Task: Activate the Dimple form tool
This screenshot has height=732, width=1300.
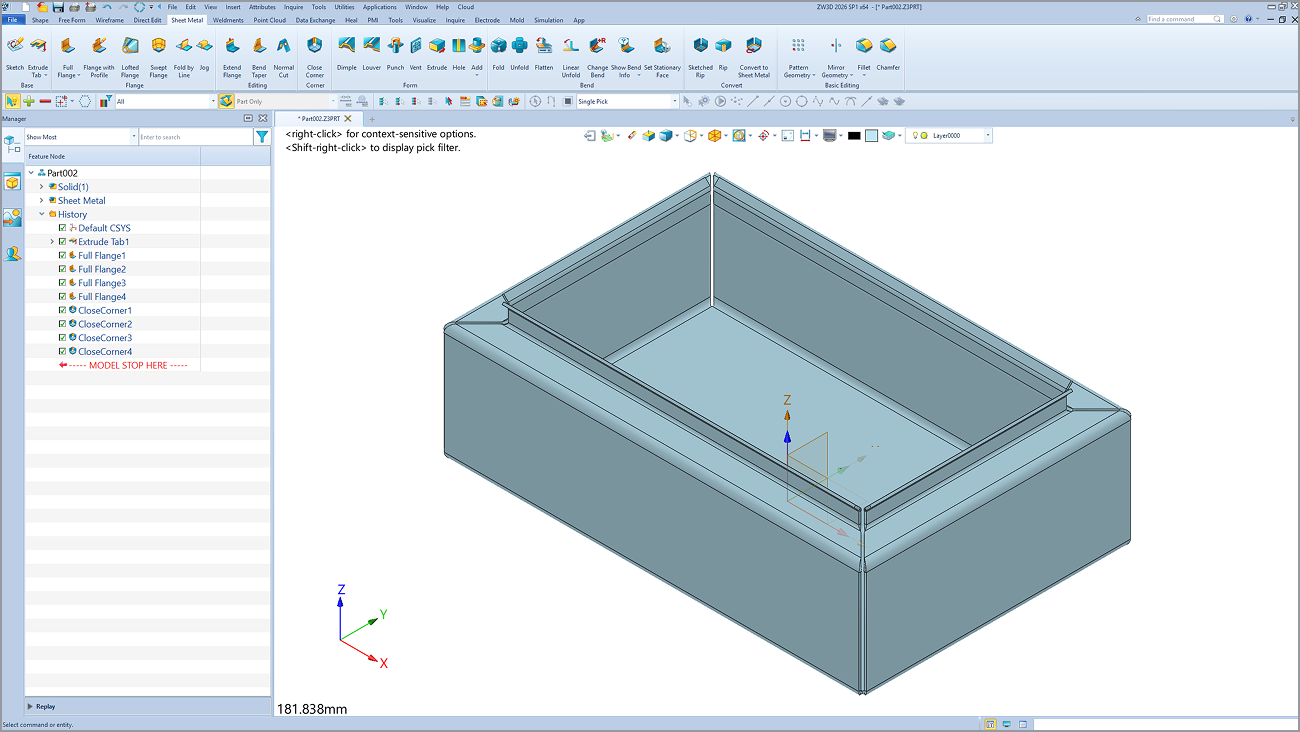Action: pos(346,47)
